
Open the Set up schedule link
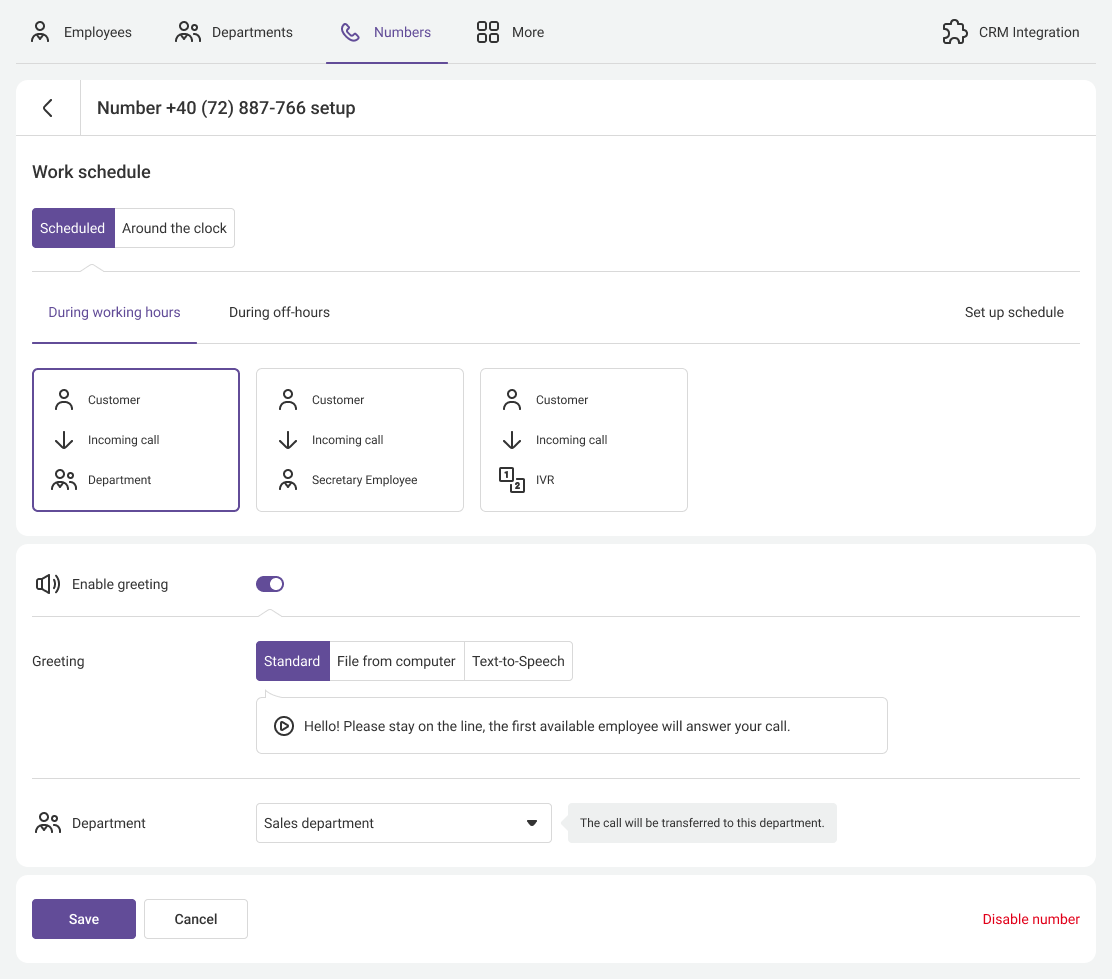tap(1013, 312)
